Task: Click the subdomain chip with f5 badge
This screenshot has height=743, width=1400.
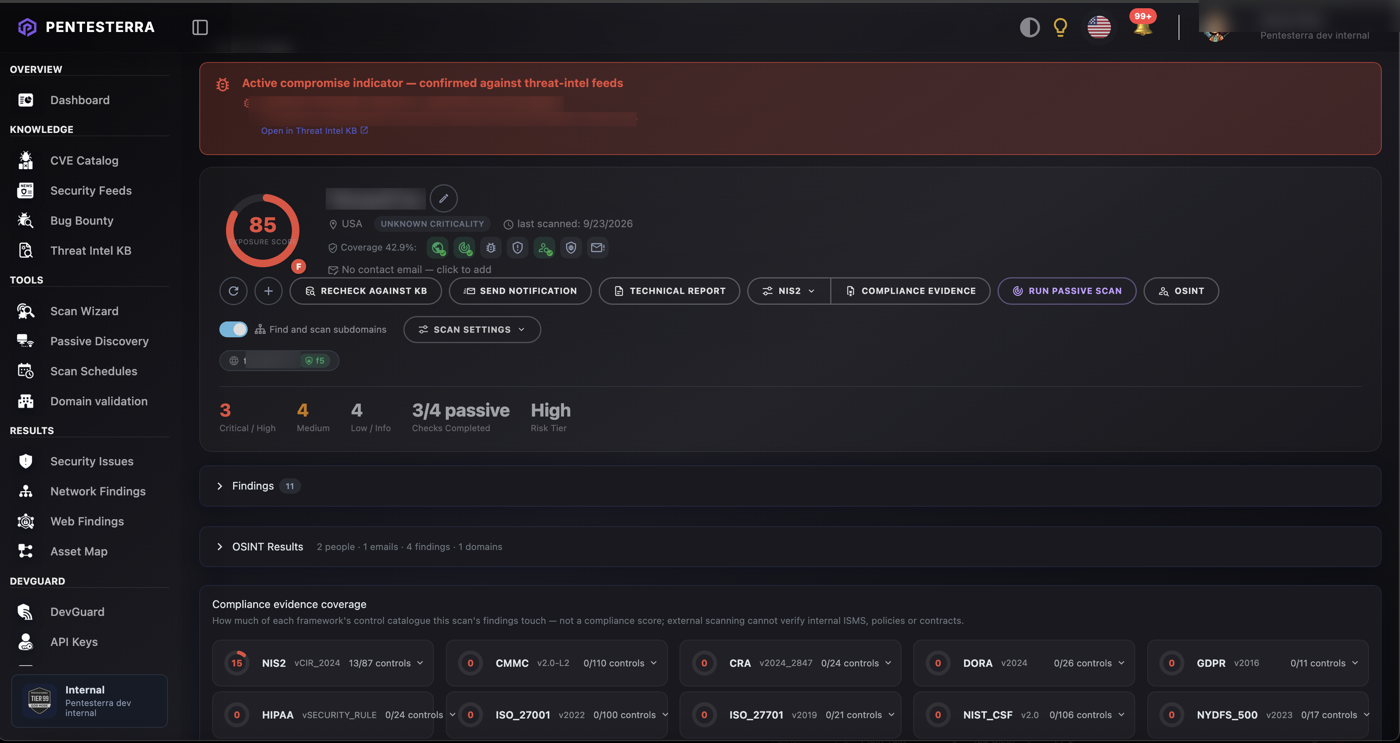Action: pyautogui.click(x=279, y=361)
